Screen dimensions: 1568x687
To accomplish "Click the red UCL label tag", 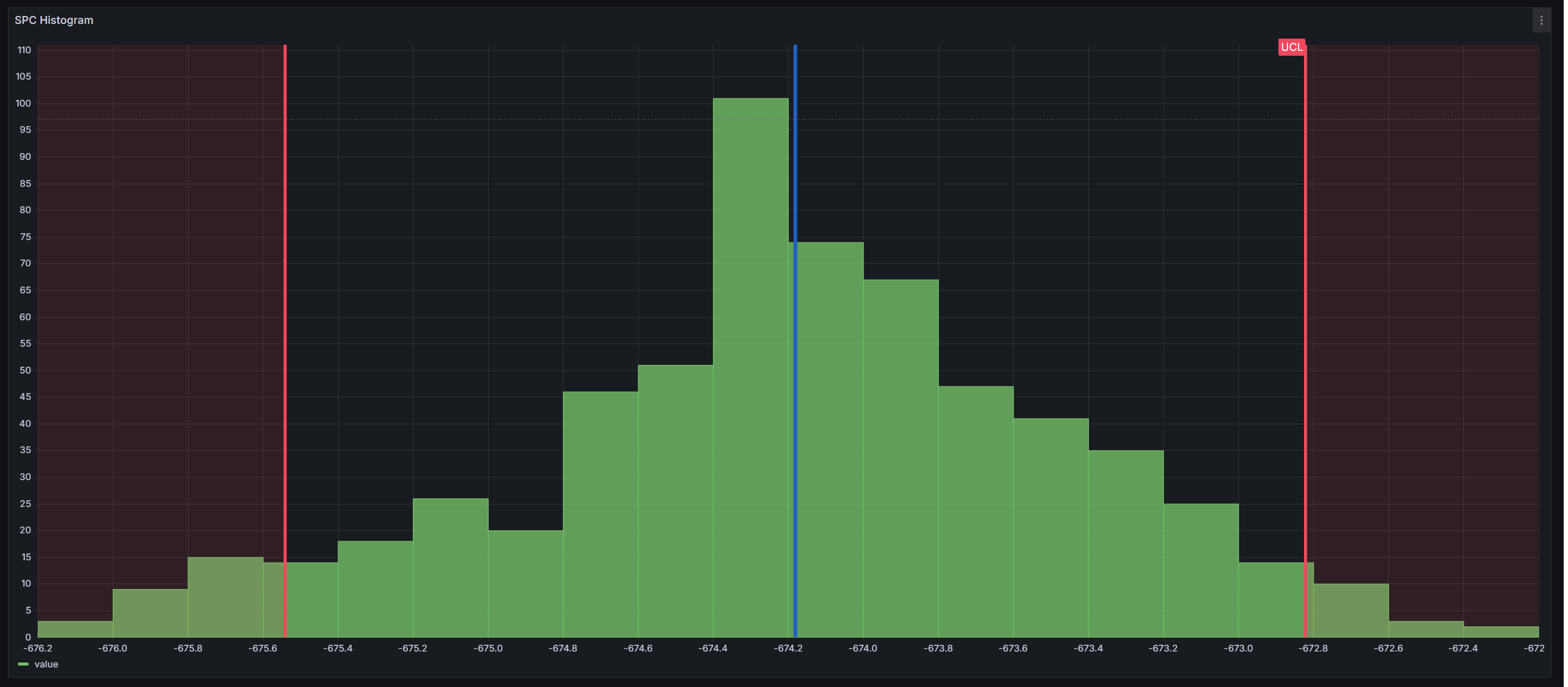I will pos(1291,47).
